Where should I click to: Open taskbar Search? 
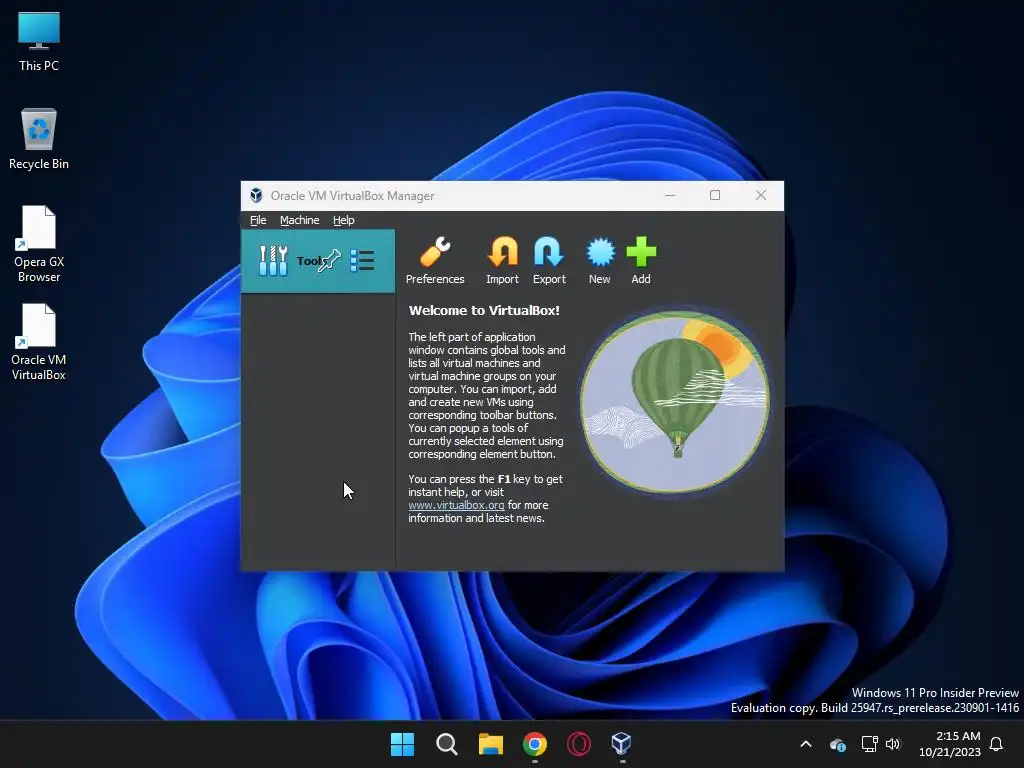pos(447,744)
